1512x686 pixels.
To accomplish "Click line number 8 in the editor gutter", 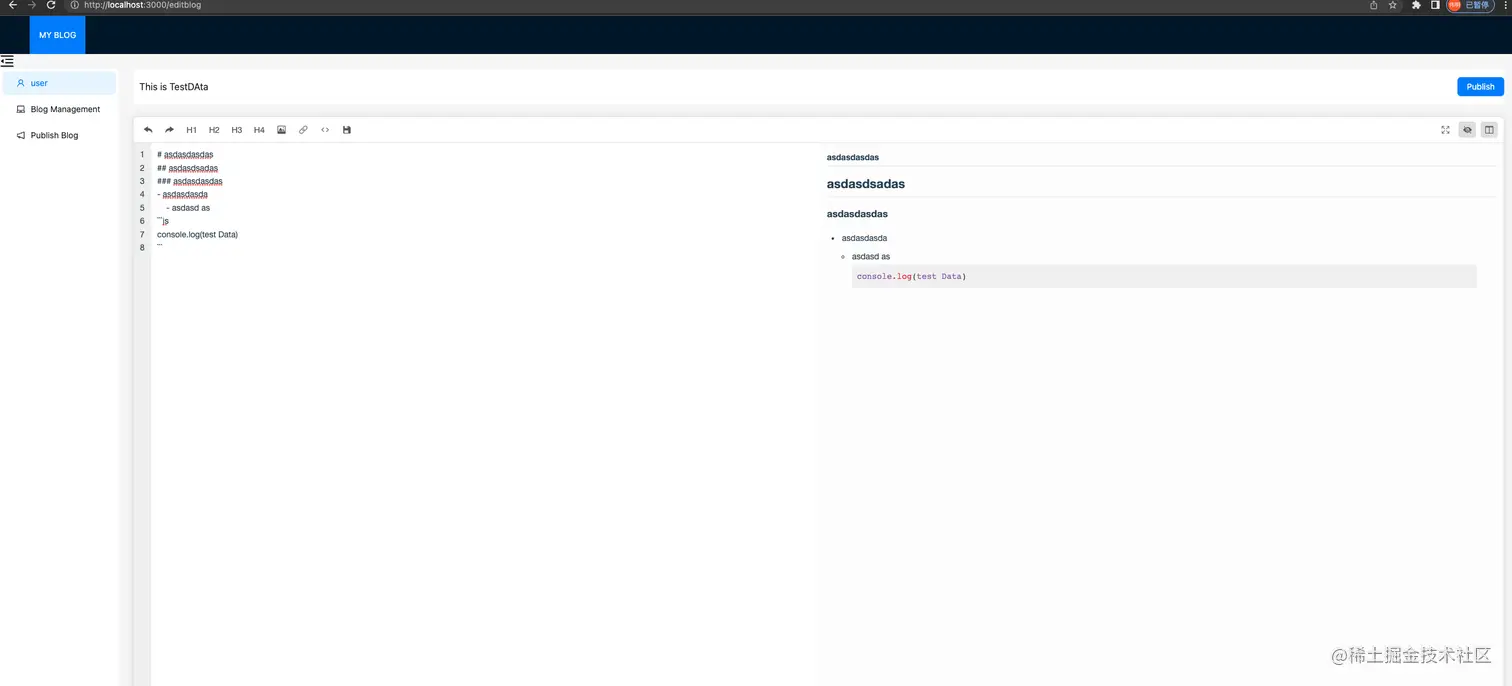I will (x=143, y=248).
